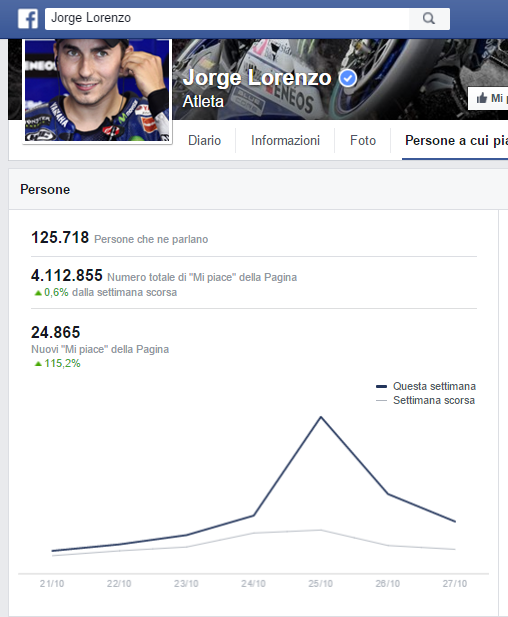Click the 24.865 new likes value

coord(55,333)
